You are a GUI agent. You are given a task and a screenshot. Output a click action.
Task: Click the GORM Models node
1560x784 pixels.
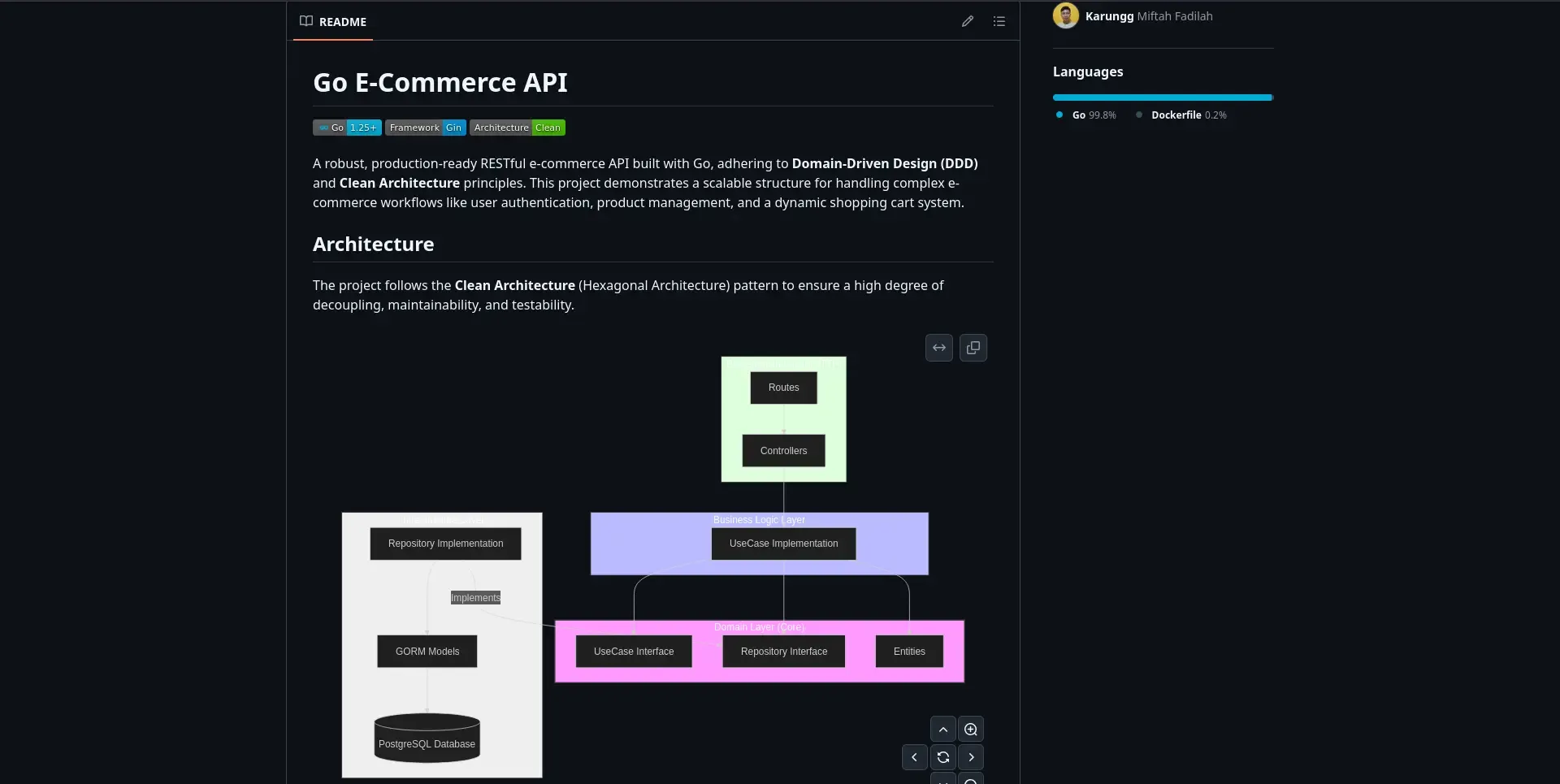click(x=427, y=652)
